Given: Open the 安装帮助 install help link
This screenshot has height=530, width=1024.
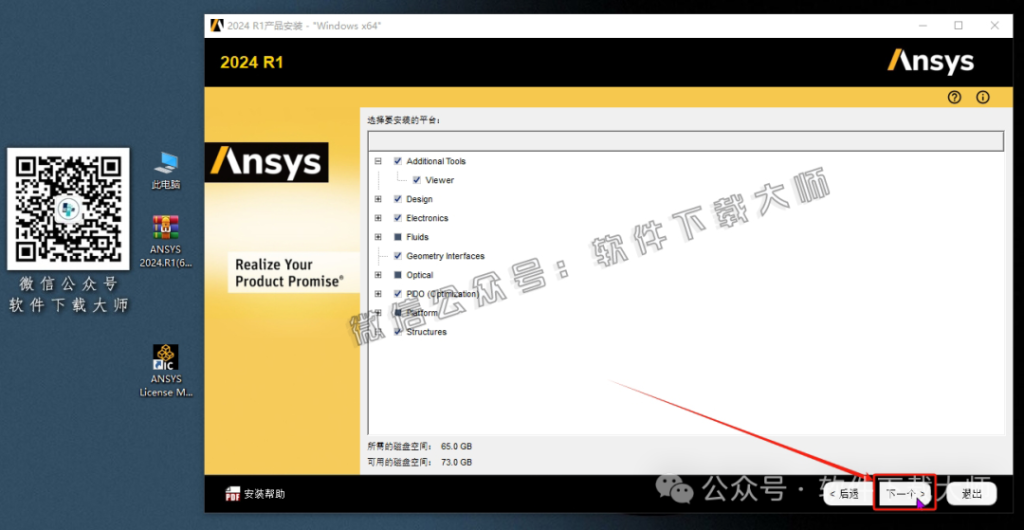Looking at the screenshot, I should pyautogui.click(x=264, y=494).
